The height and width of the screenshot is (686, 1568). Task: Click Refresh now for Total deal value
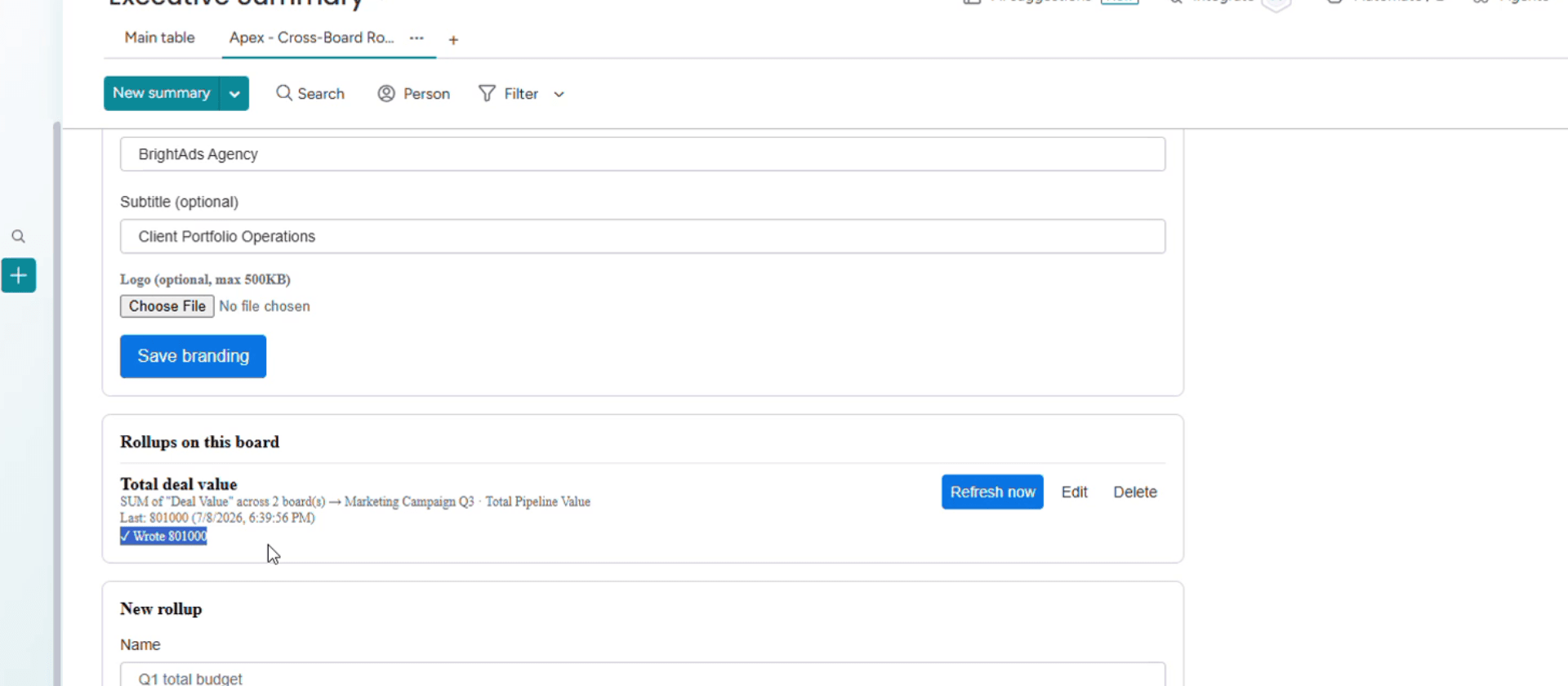click(992, 492)
